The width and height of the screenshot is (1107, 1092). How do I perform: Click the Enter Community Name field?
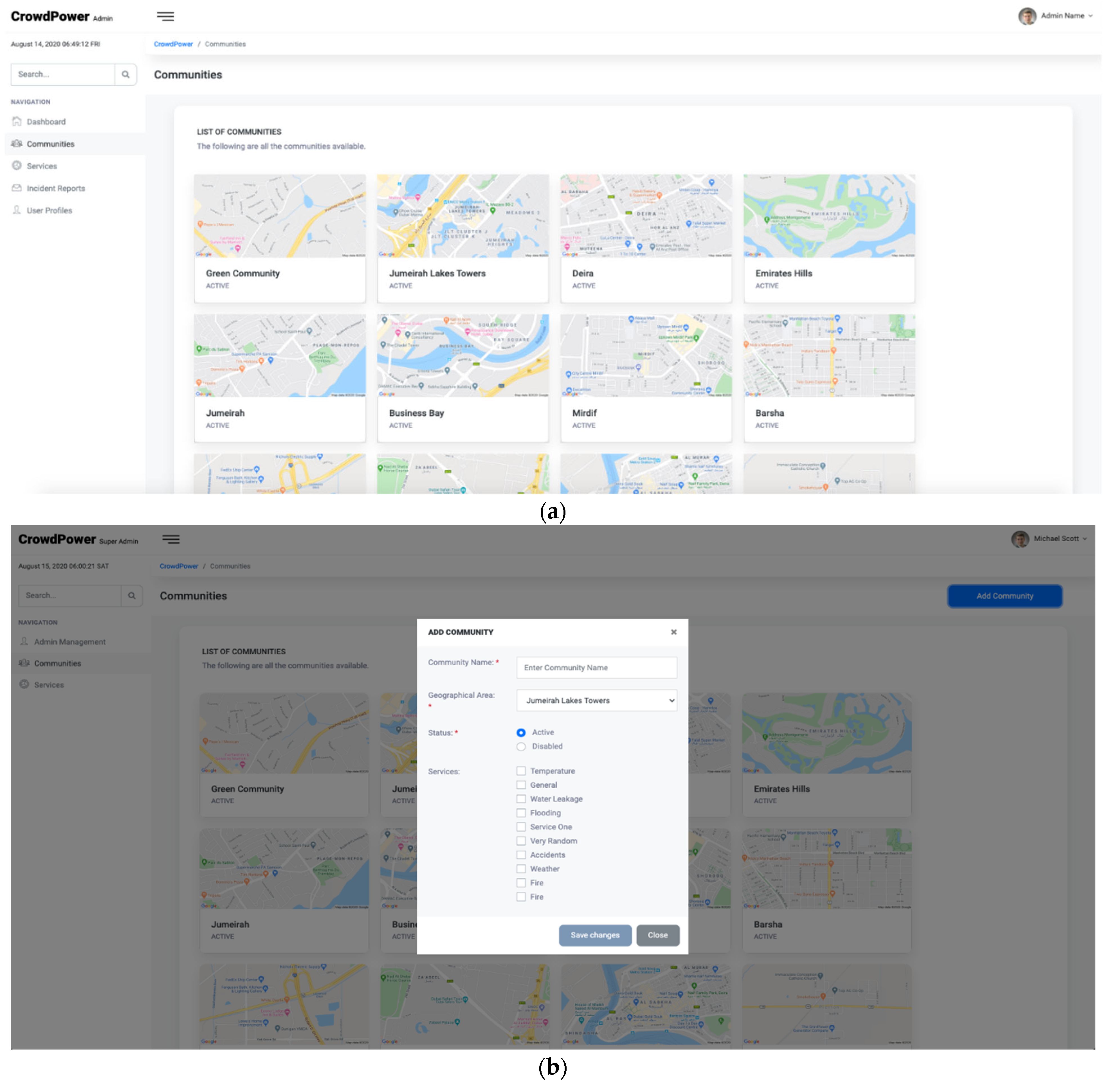[x=596, y=667]
